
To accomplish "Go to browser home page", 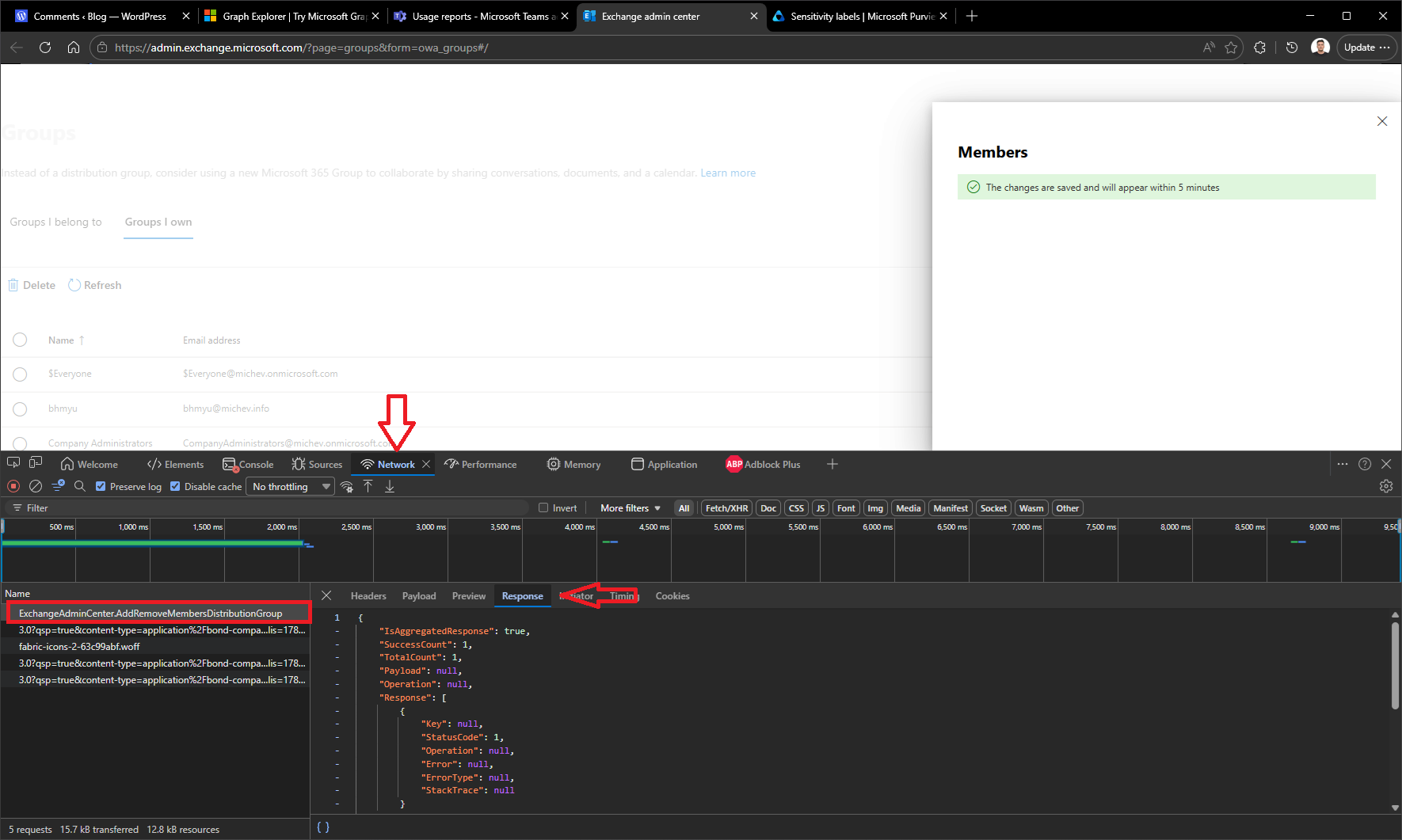I will (74, 48).
